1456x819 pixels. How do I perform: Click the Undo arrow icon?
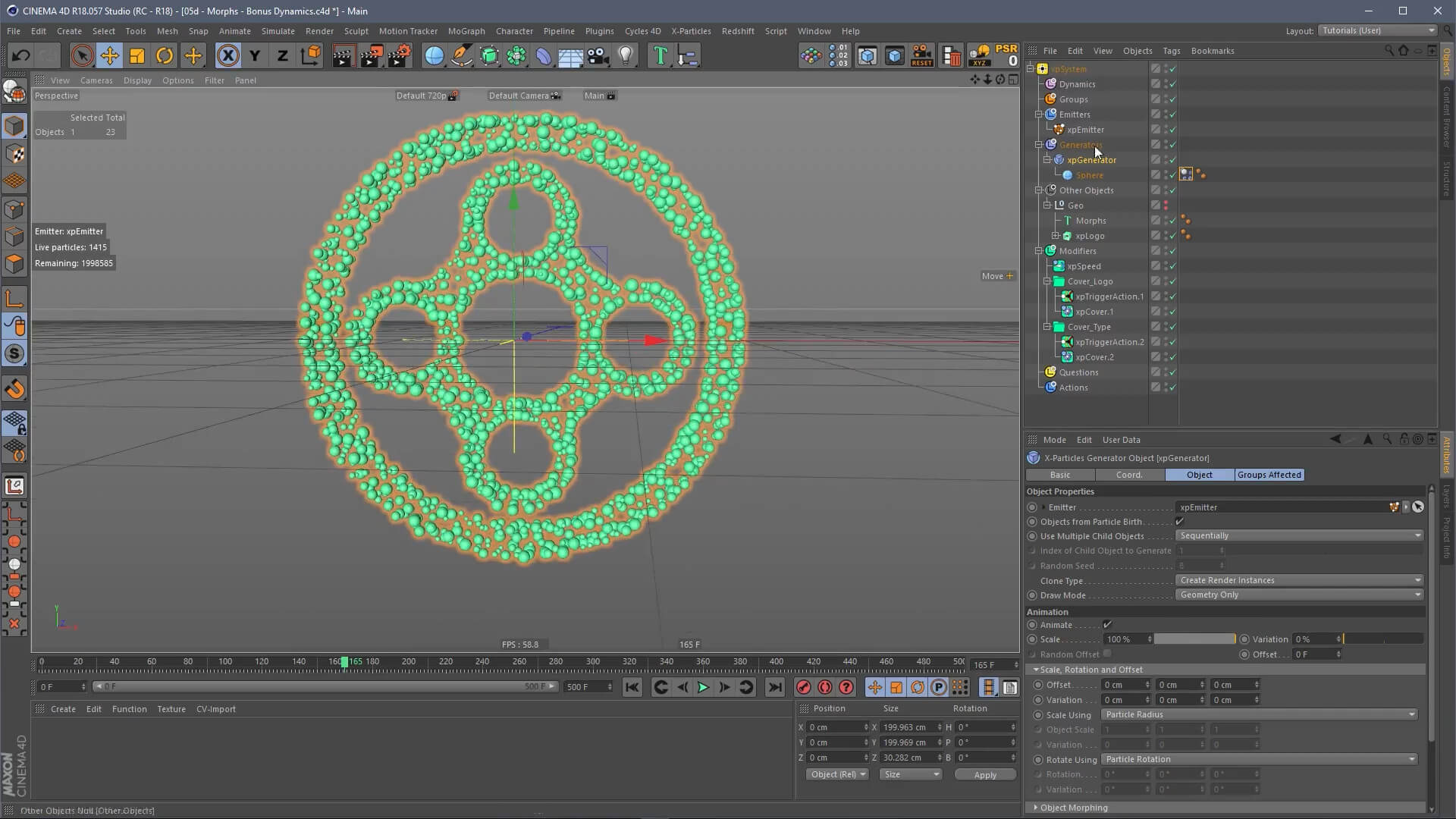pyautogui.click(x=21, y=55)
